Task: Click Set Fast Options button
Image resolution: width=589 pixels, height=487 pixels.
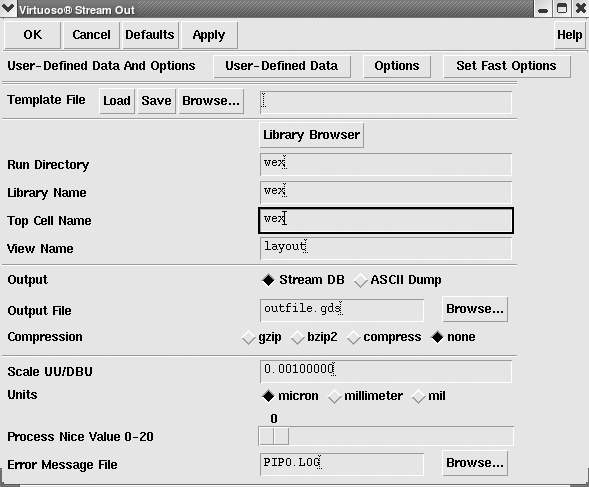Action: tap(506, 66)
